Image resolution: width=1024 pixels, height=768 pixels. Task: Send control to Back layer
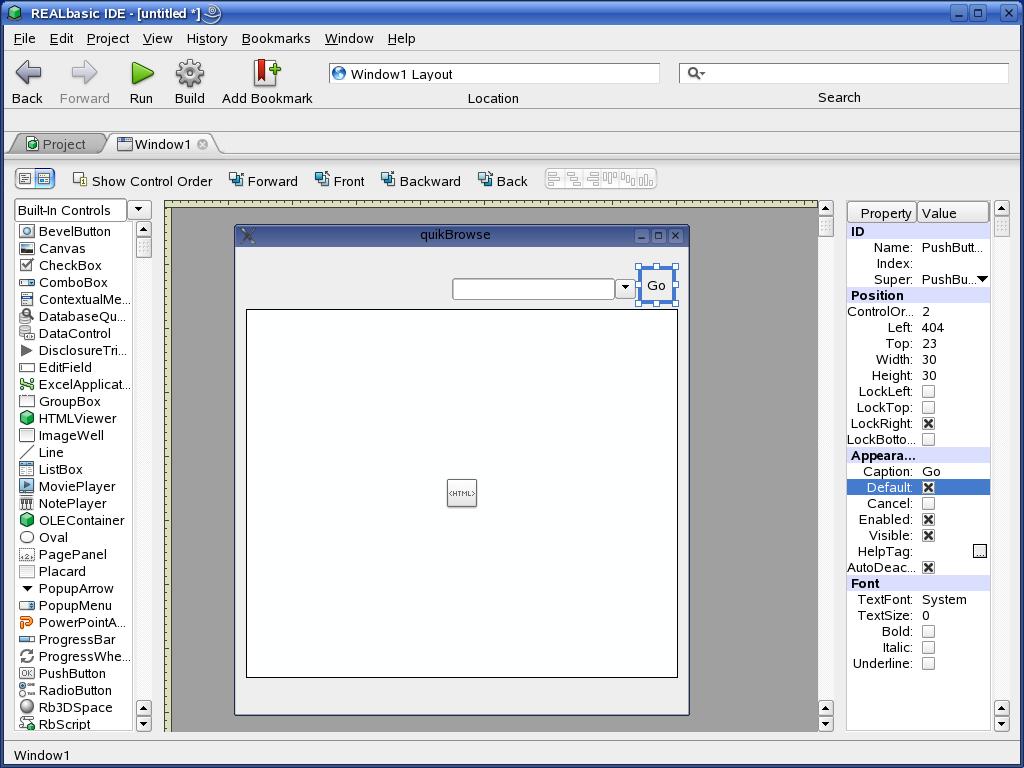tap(485, 179)
